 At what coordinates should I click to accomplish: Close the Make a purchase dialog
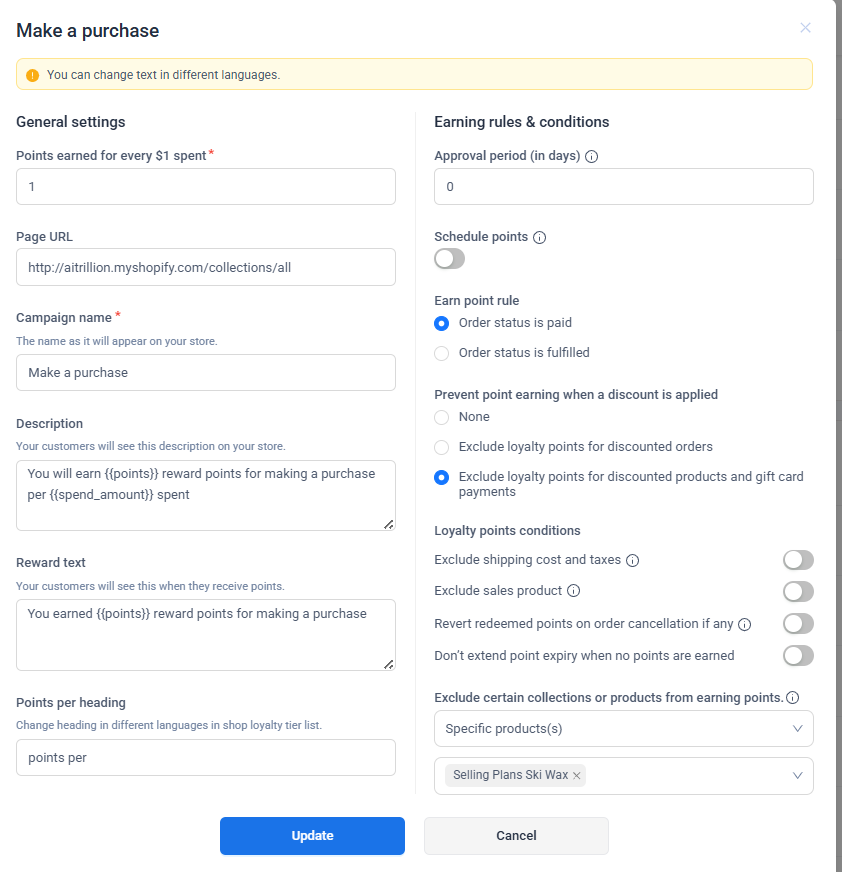pos(805,28)
